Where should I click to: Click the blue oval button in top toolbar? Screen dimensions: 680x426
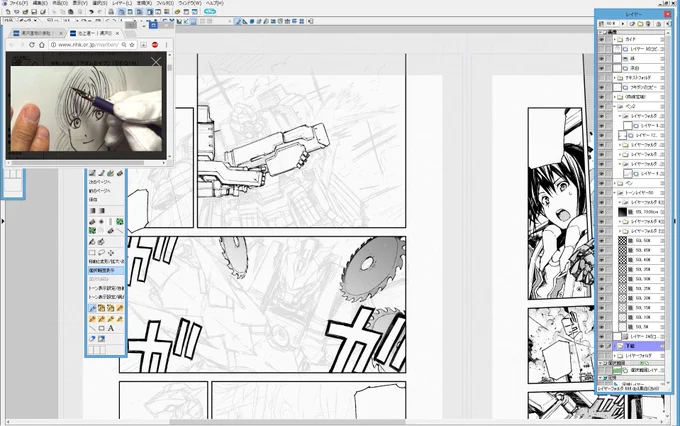[x=210, y=12]
